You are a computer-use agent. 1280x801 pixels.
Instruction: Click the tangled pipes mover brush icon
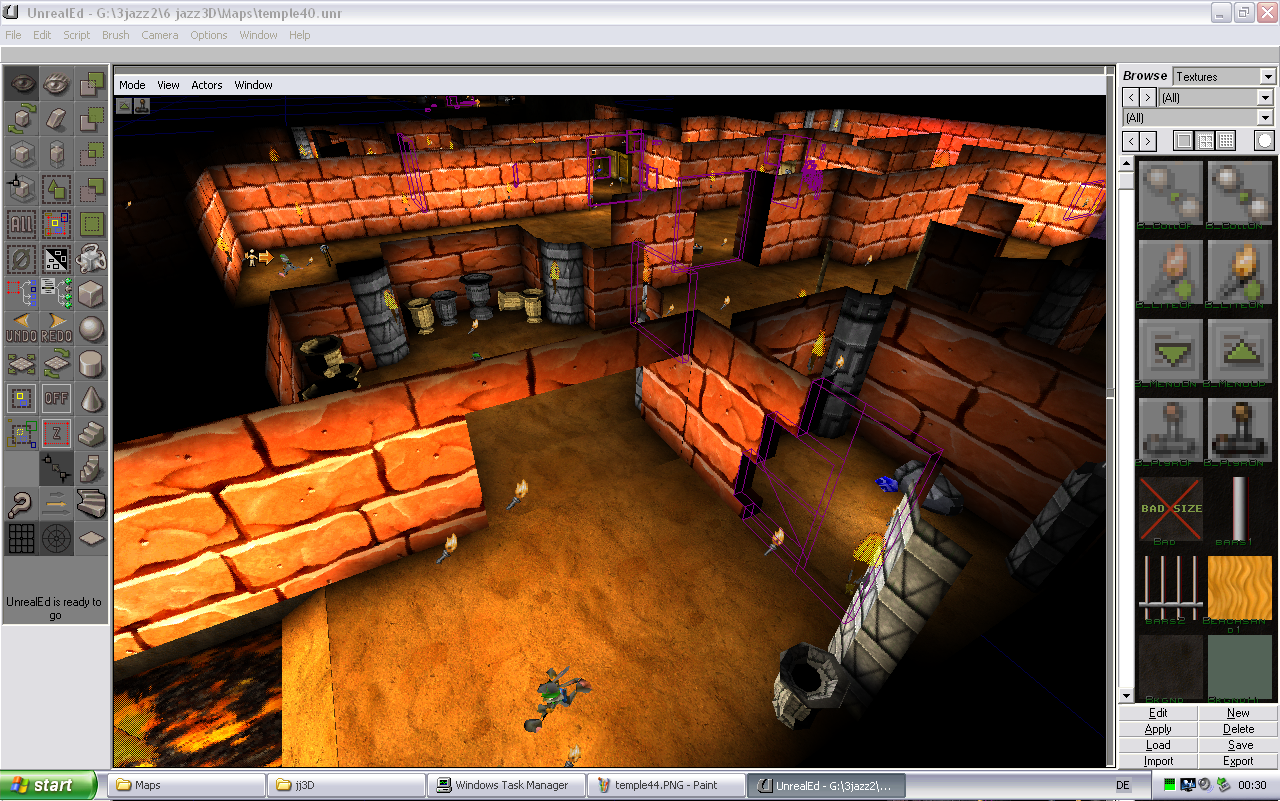click(x=91, y=259)
